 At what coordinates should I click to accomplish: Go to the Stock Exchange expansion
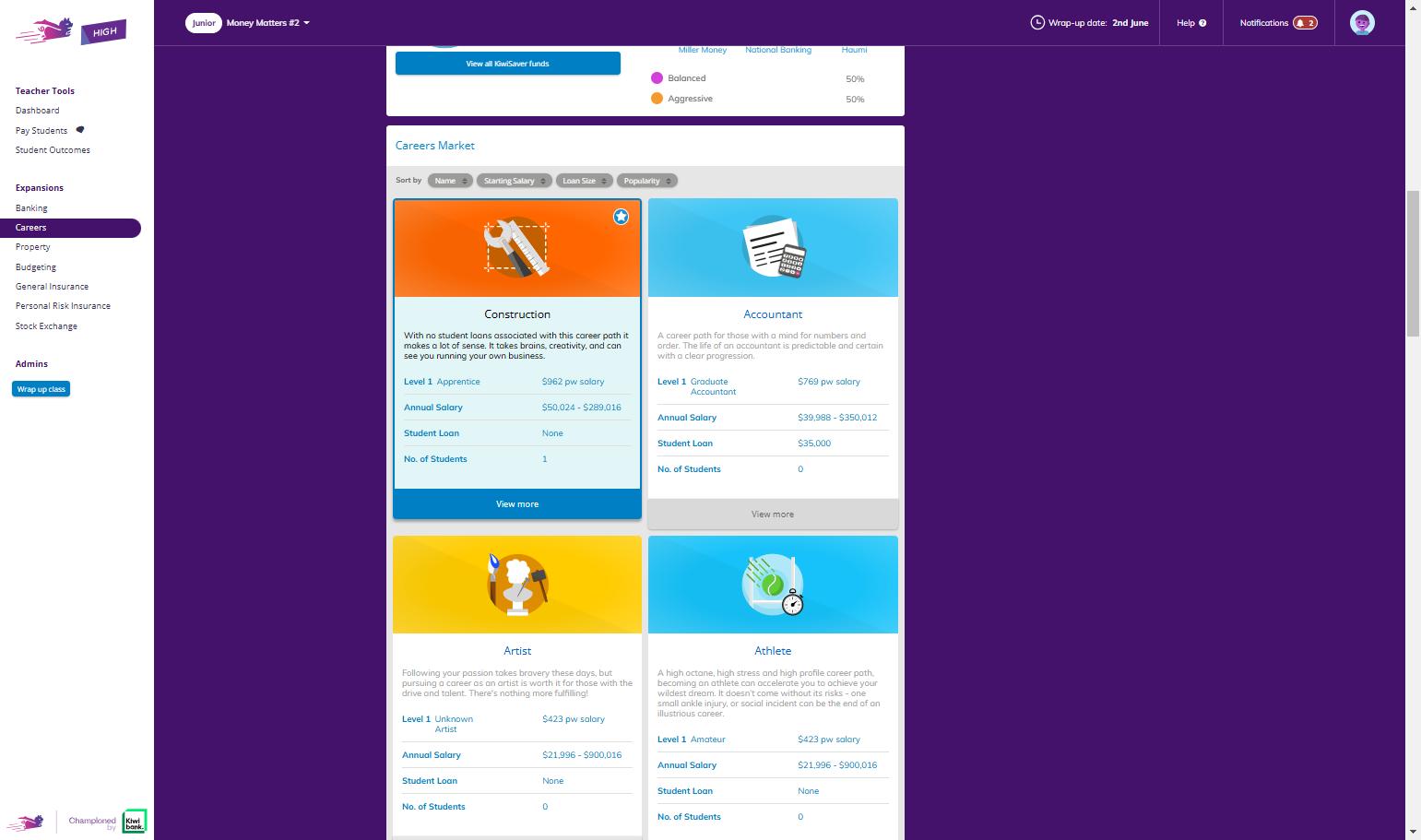pos(46,326)
